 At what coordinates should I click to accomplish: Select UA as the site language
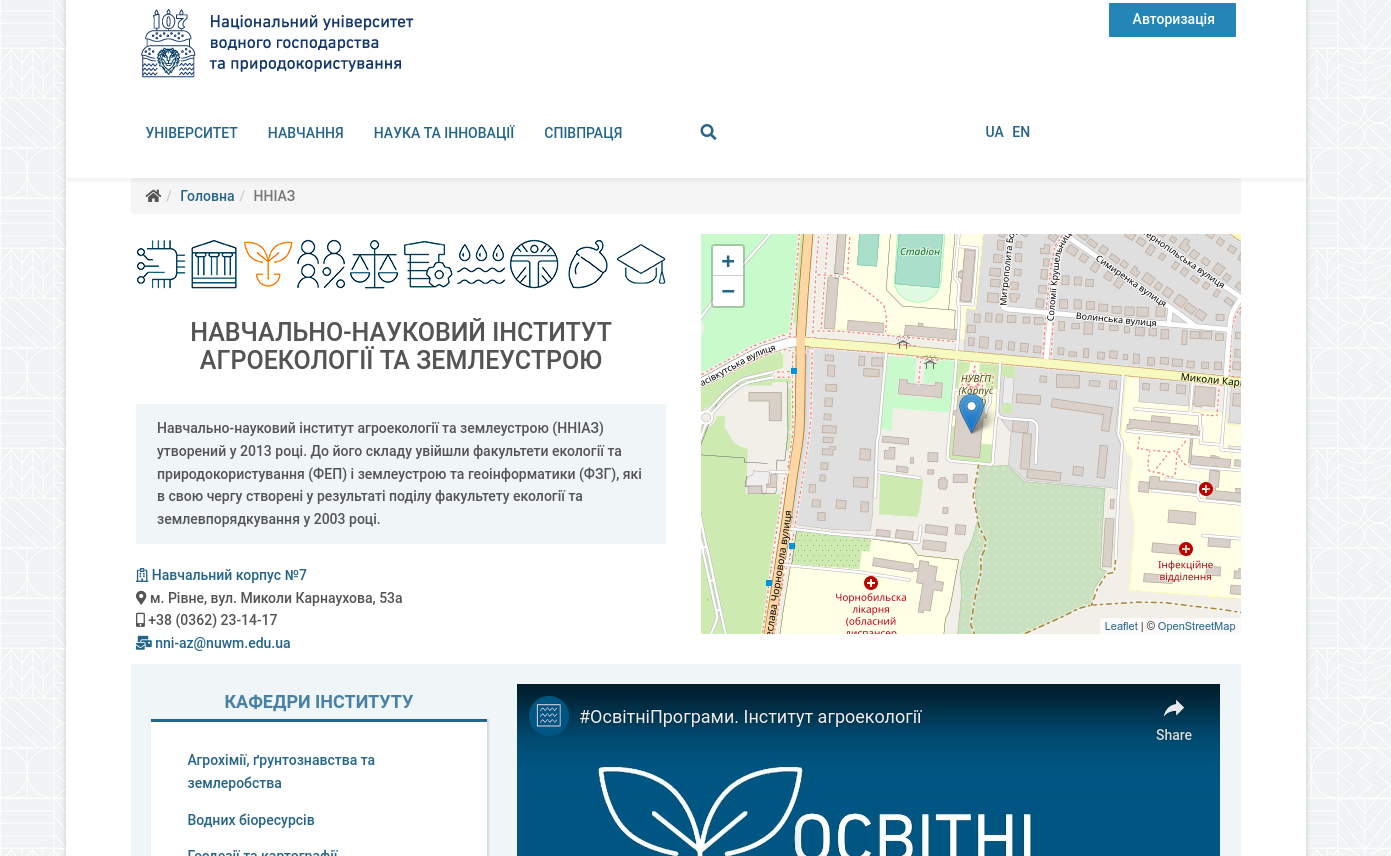(994, 131)
